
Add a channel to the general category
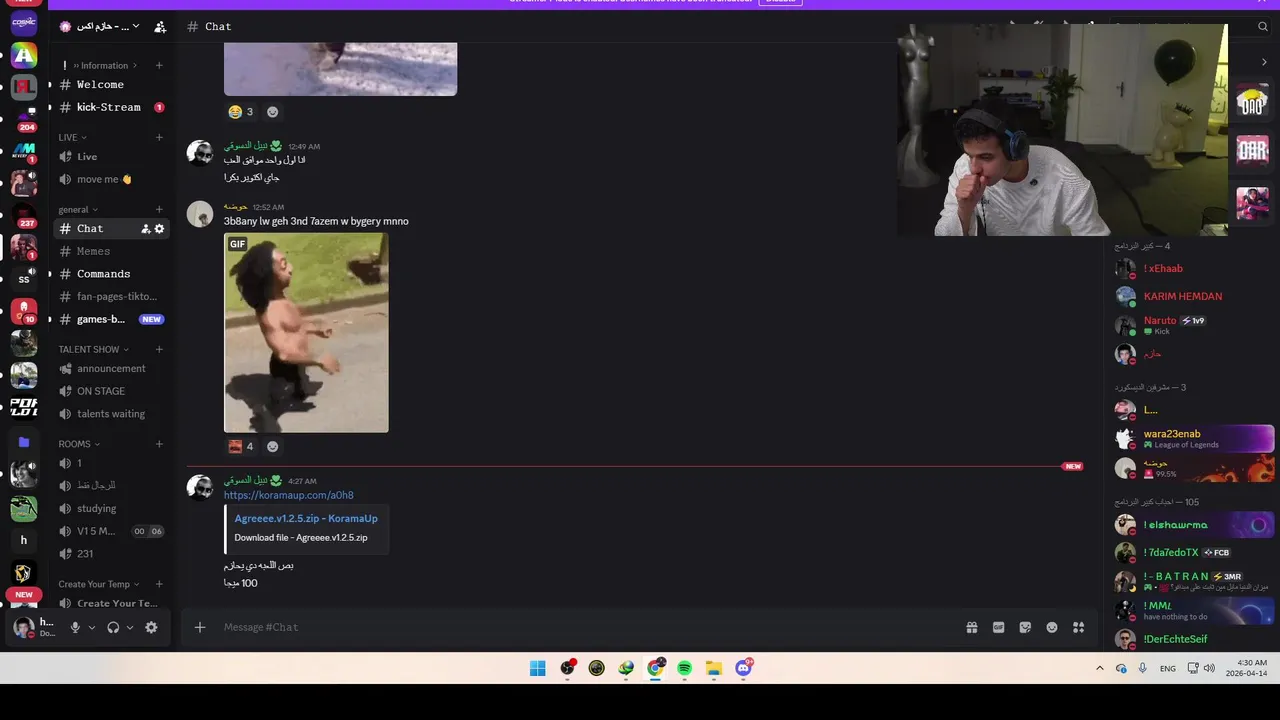(159, 210)
